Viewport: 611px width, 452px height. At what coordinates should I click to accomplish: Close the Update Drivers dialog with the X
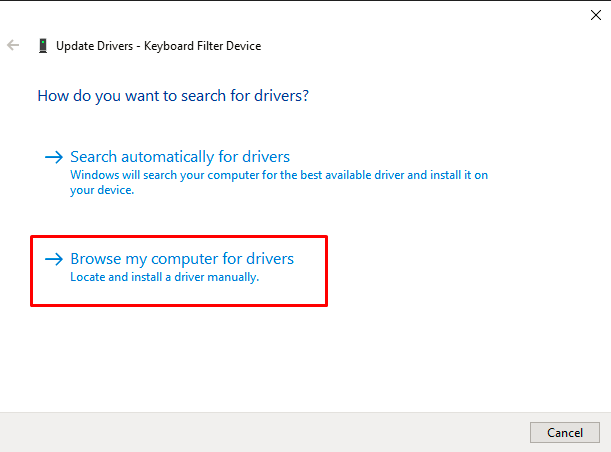[x=595, y=15]
